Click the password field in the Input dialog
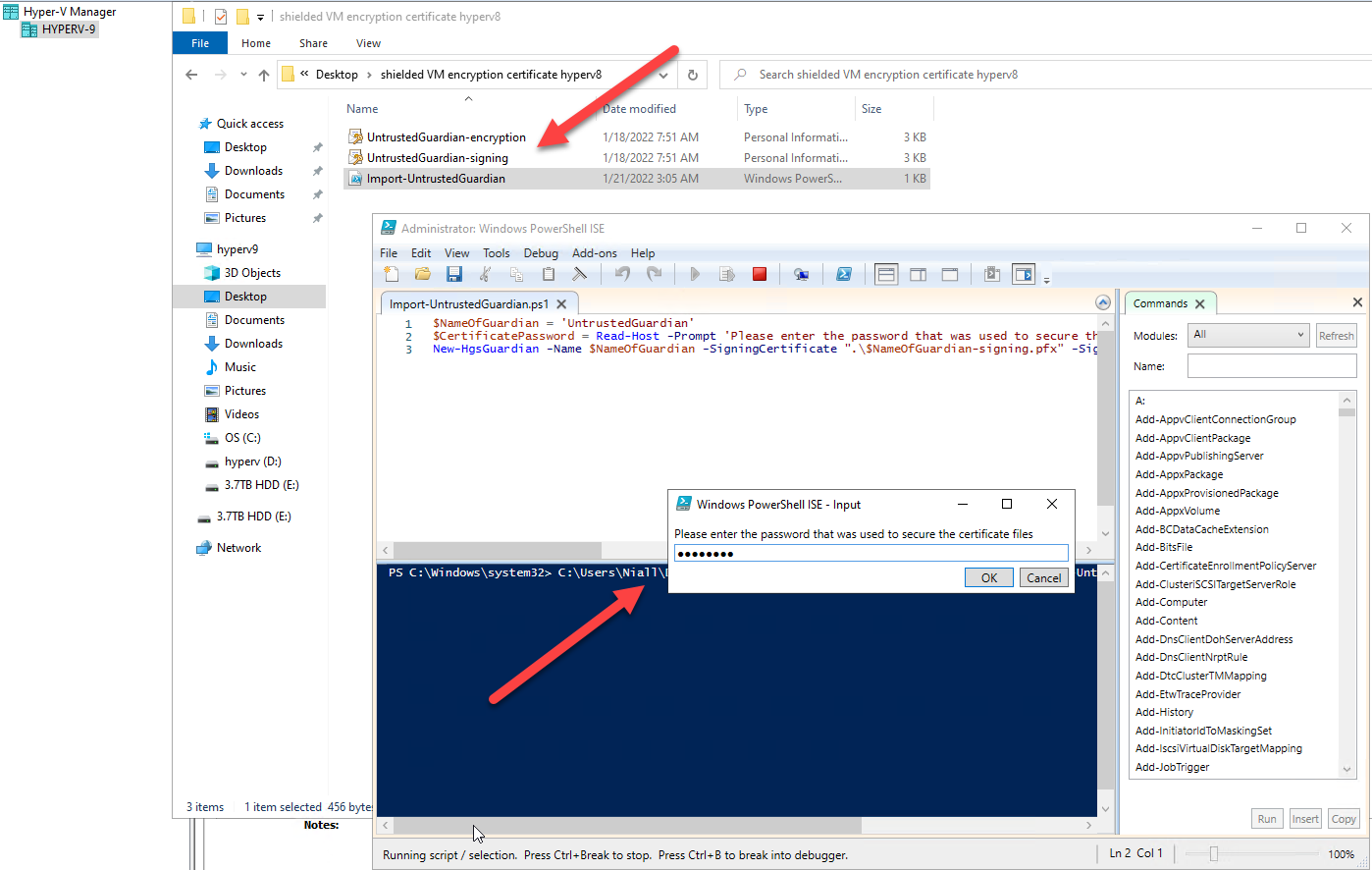Viewport: 1372px width, 870px height. click(x=871, y=553)
